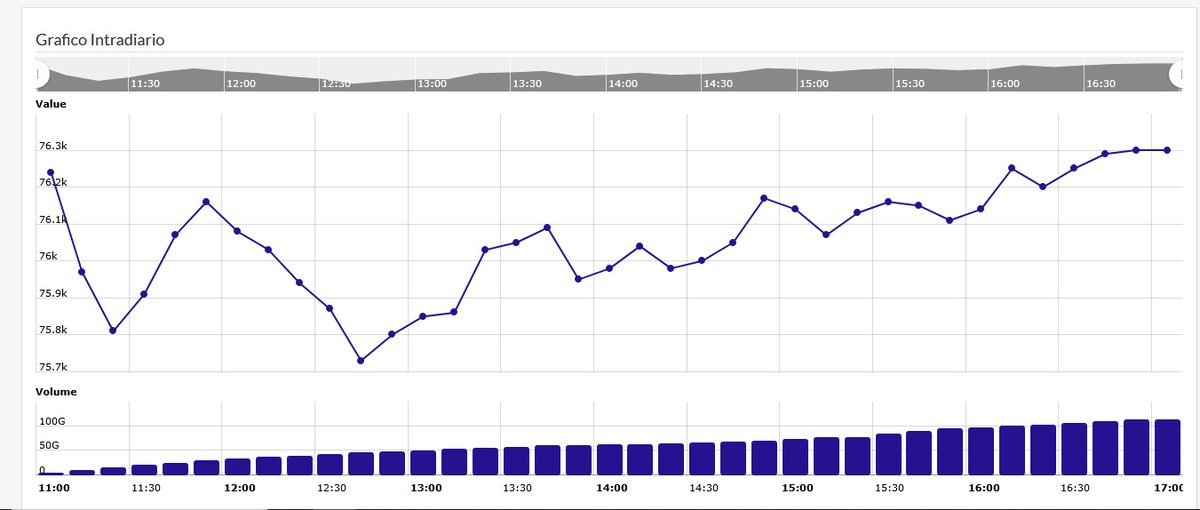Click the 'Volume' axis title
This screenshot has width=1200, height=510.
pos(56,392)
